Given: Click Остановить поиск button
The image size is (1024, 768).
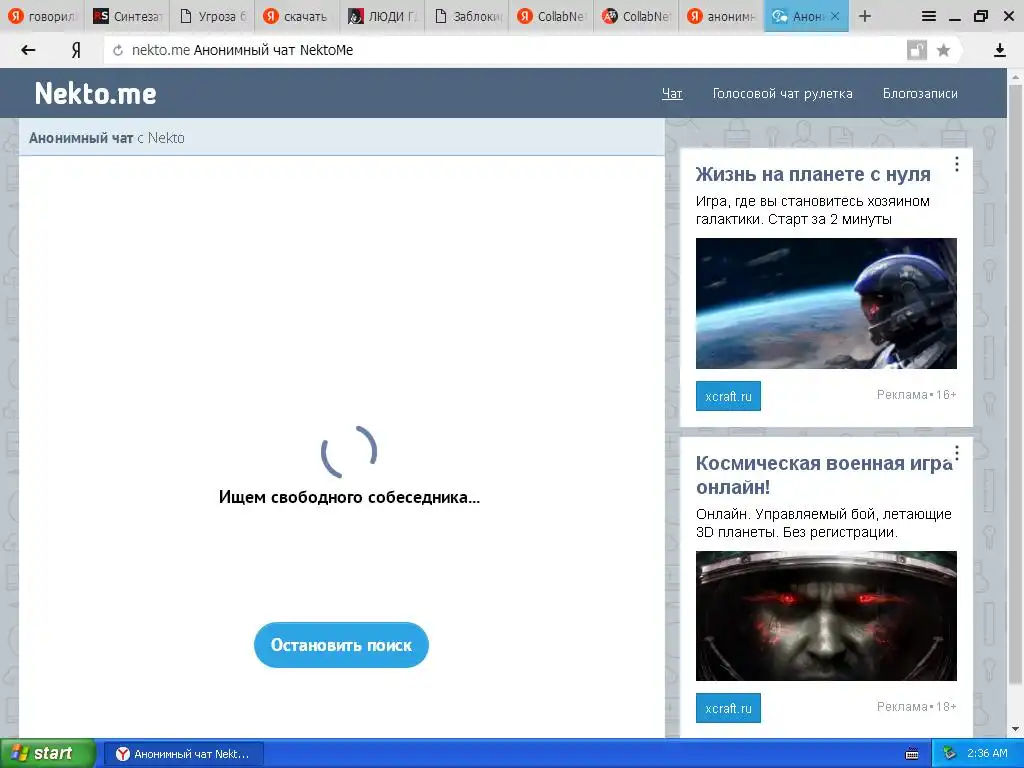Looking at the screenshot, I should [341, 645].
